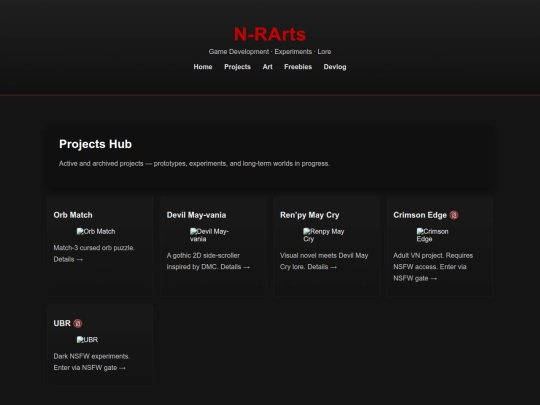This screenshot has height=405, width=540.
Task: Click the 18+ badge next to Crimson Edge
Action: [454, 215]
